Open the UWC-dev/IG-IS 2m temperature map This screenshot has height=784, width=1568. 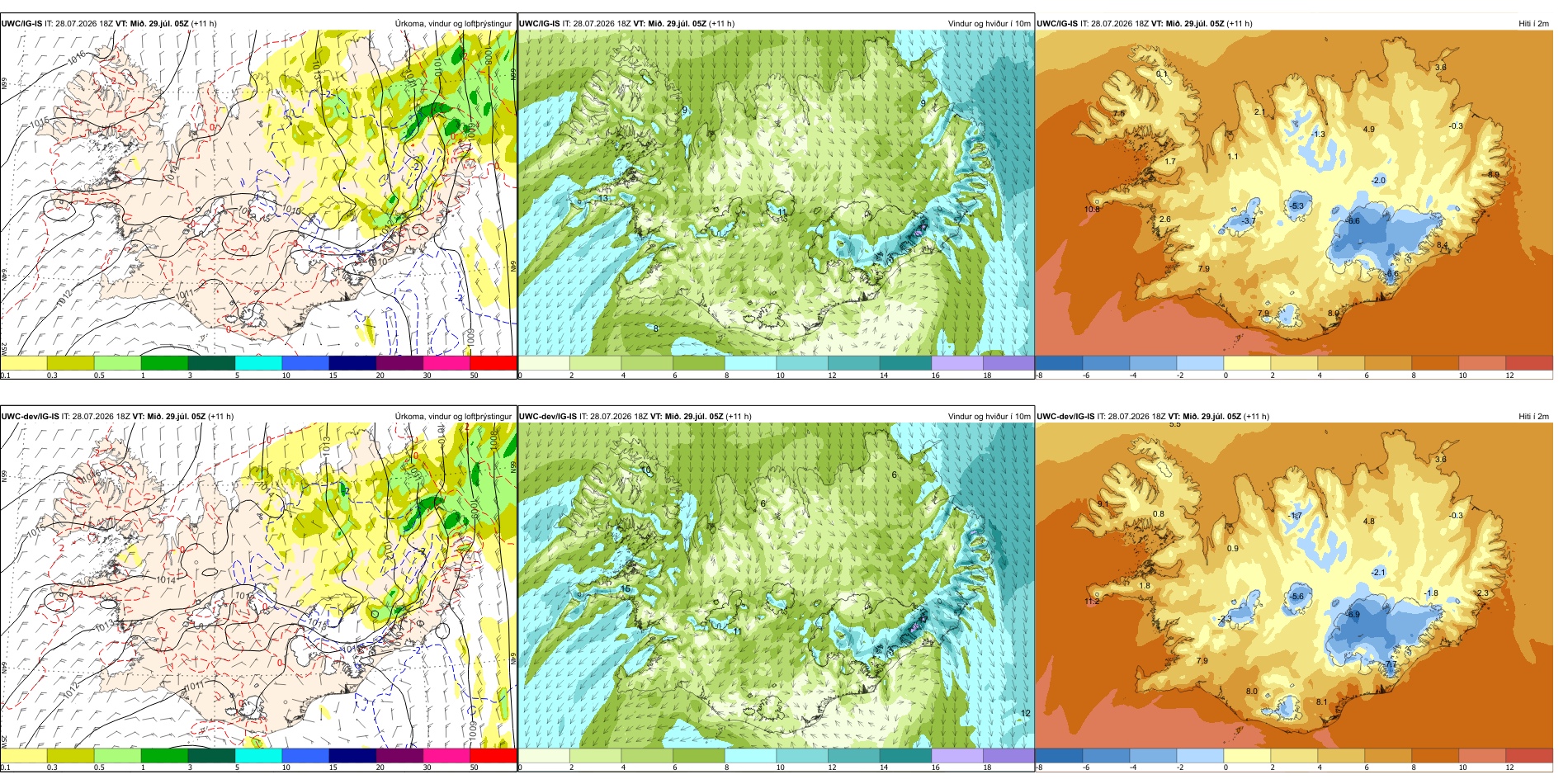pos(1294,586)
